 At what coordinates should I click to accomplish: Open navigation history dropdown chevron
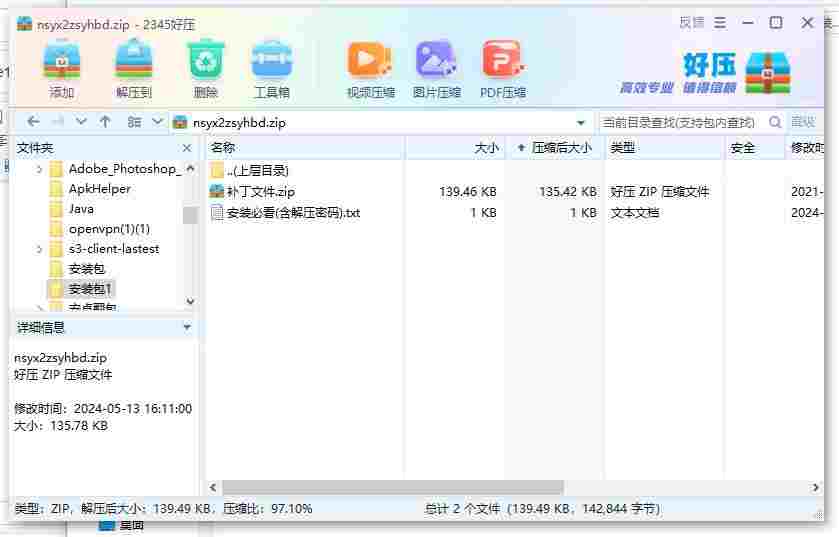coord(81,122)
